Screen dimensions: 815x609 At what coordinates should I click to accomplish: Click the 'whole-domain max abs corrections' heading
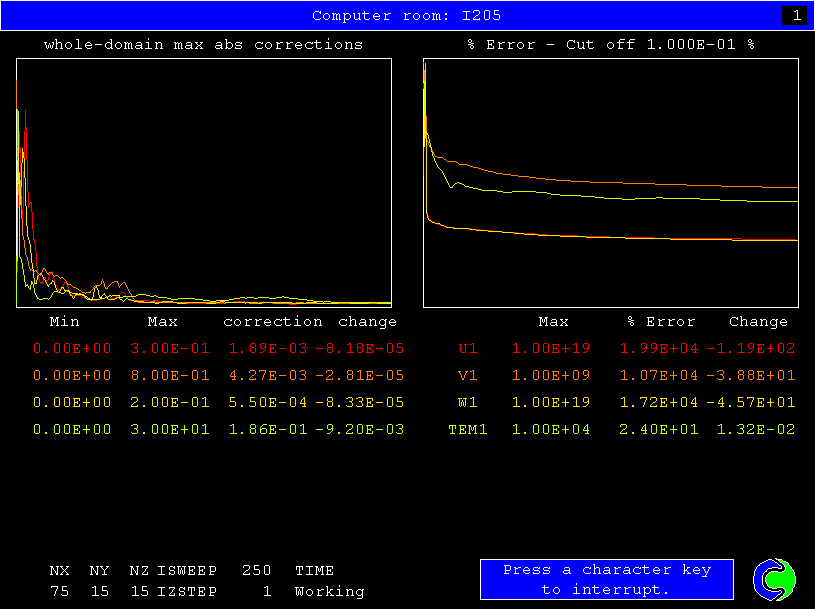pos(204,45)
